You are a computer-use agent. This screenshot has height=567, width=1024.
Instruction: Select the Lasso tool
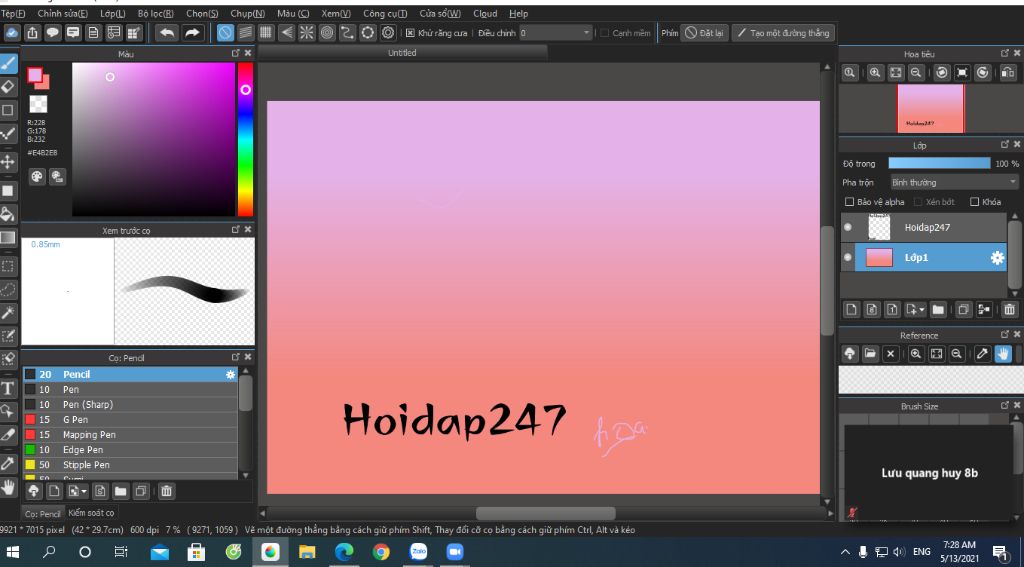coord(8,289)
